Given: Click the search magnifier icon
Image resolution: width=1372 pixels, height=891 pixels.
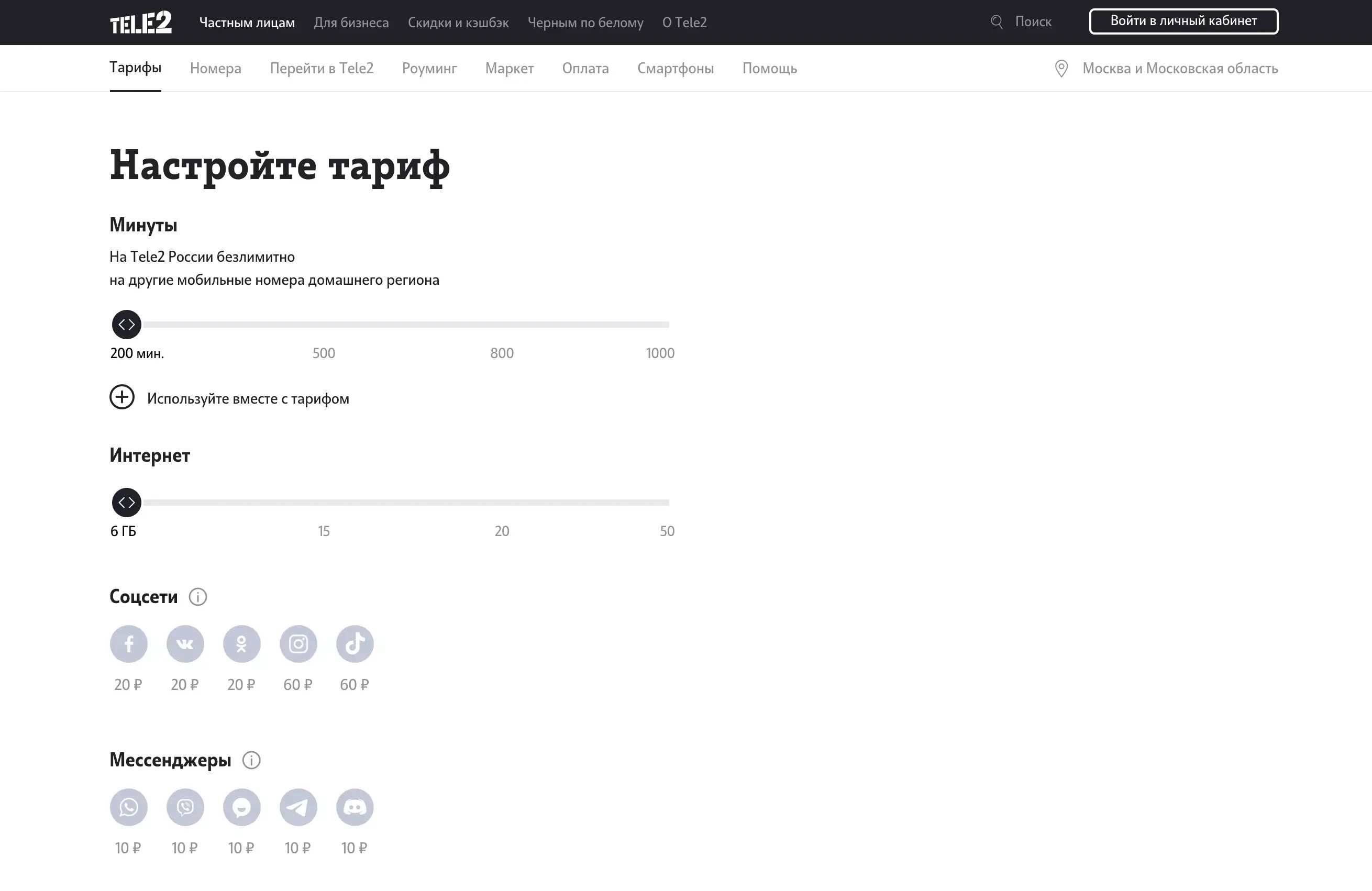Looking at the screenshot, I should pyautogui.click(x=996, y=22).
